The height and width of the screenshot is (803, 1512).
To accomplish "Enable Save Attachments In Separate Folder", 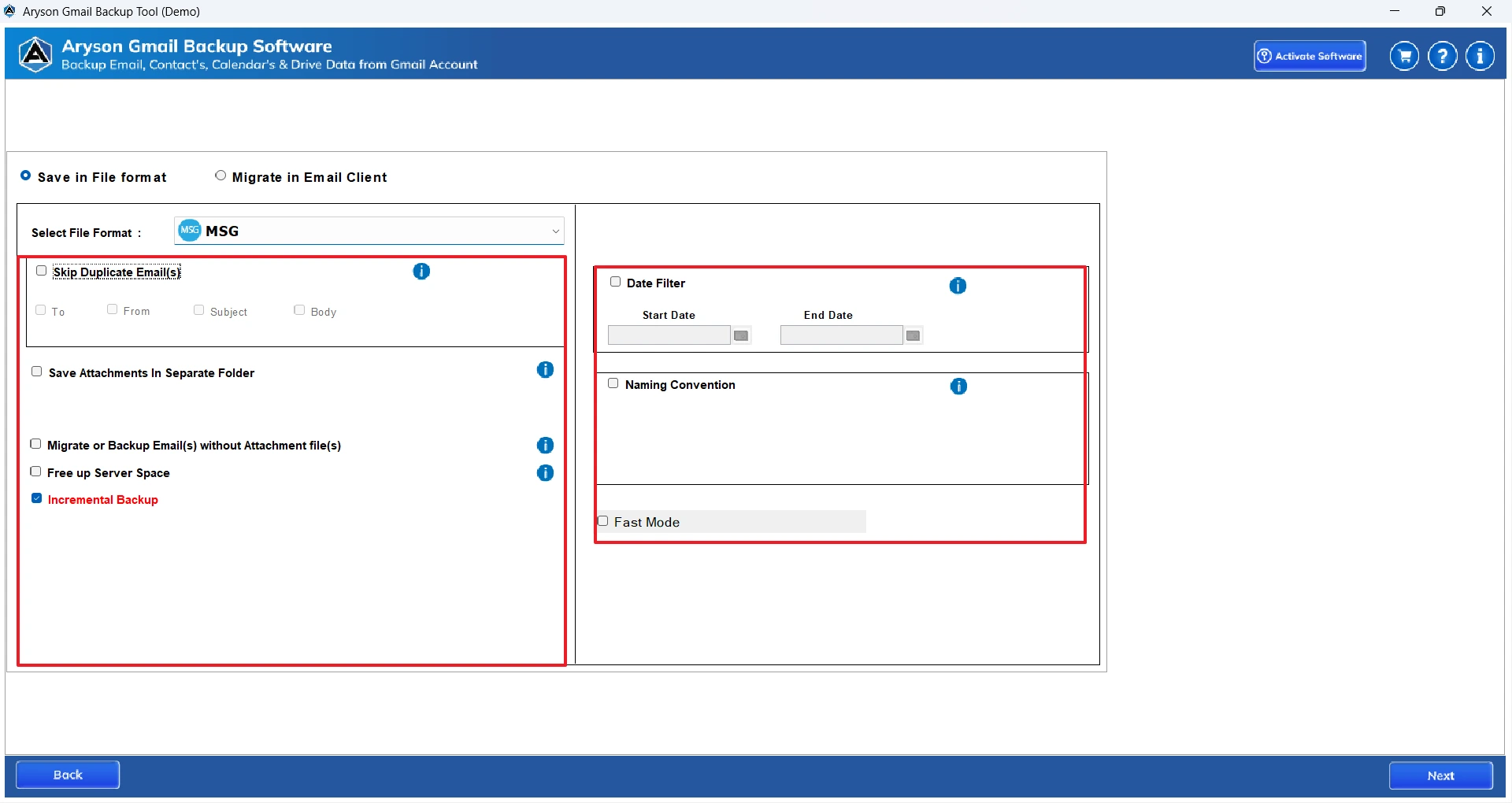I will click(x=37, y=372).
